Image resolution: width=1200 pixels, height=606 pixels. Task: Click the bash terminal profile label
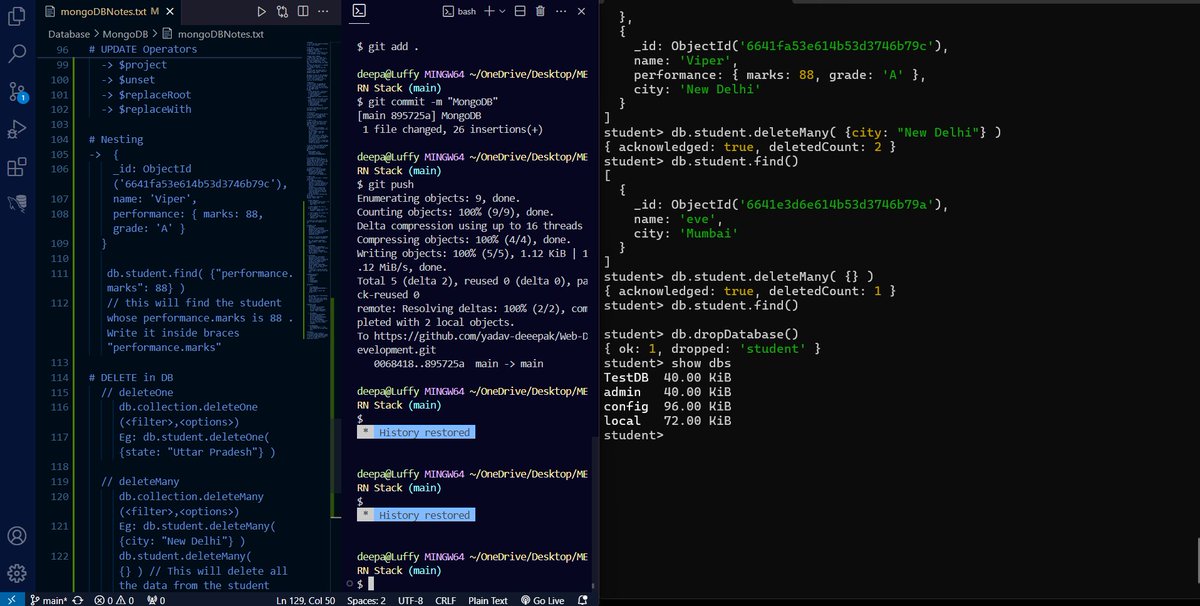point(459,11)
